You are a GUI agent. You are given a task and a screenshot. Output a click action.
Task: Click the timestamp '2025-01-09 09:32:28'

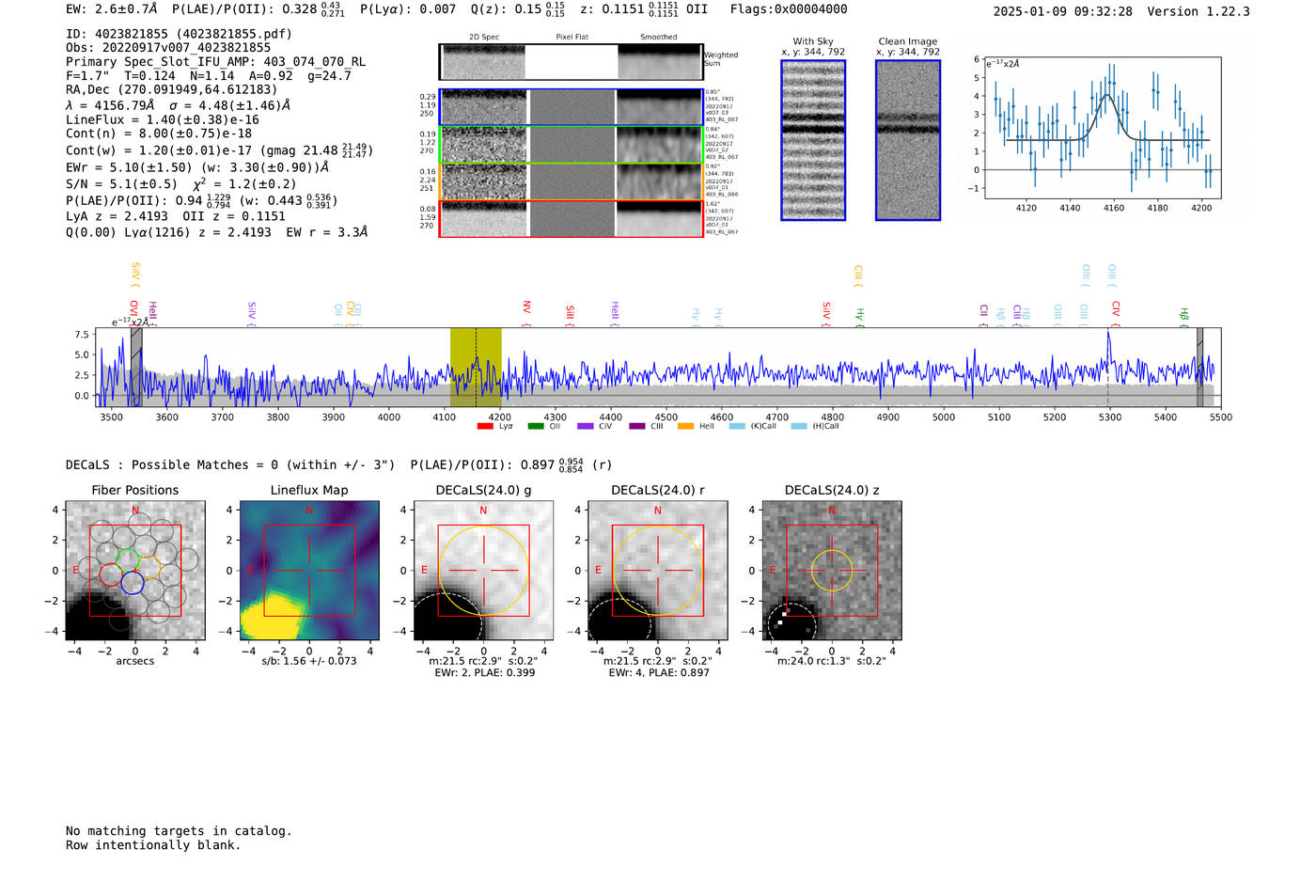point(1063,12)
